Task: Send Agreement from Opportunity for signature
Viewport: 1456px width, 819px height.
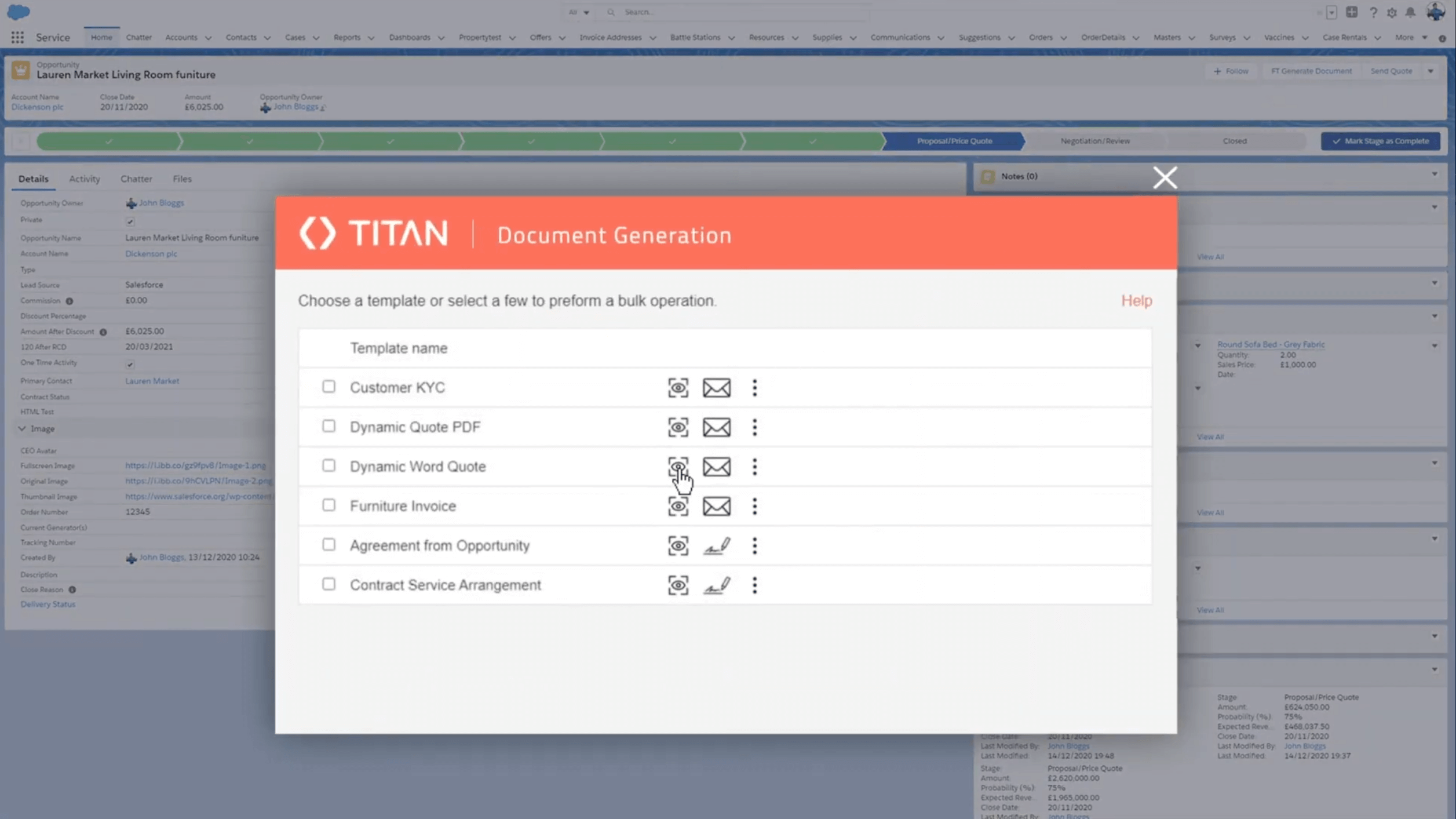Action: click(x=716, y=545)
